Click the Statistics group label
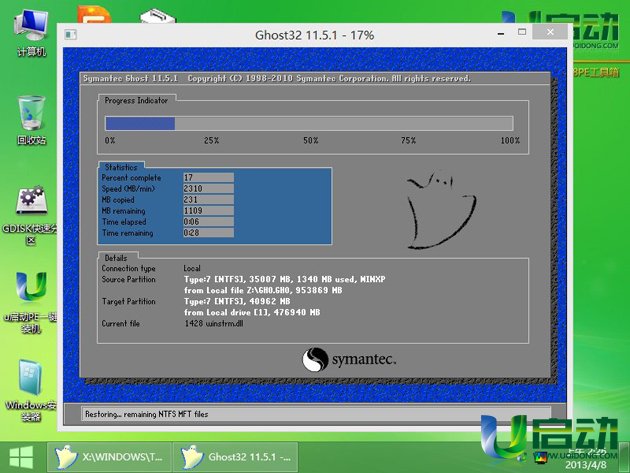This screenshot has width=630, height=473. (x=121, y=167)
